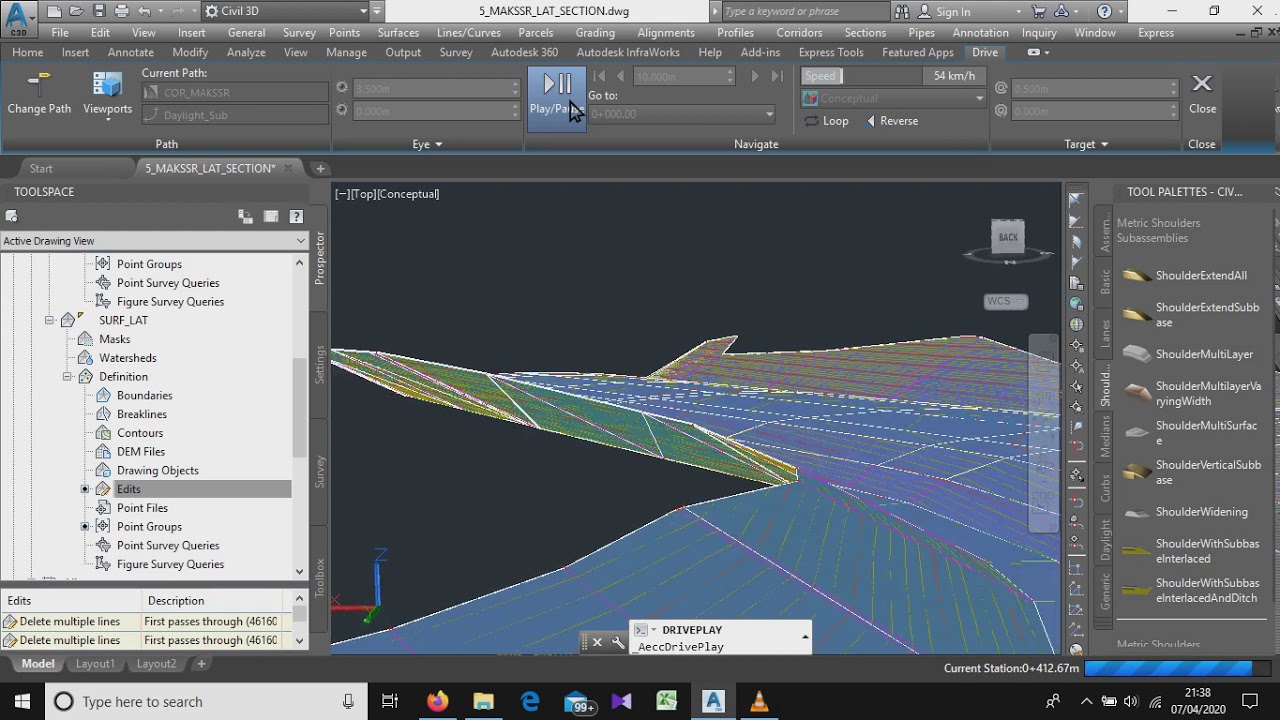Select the Watersheds tree item
Image resolution: width=1280 pixels, height=720 pixels.
coord(128,358)
